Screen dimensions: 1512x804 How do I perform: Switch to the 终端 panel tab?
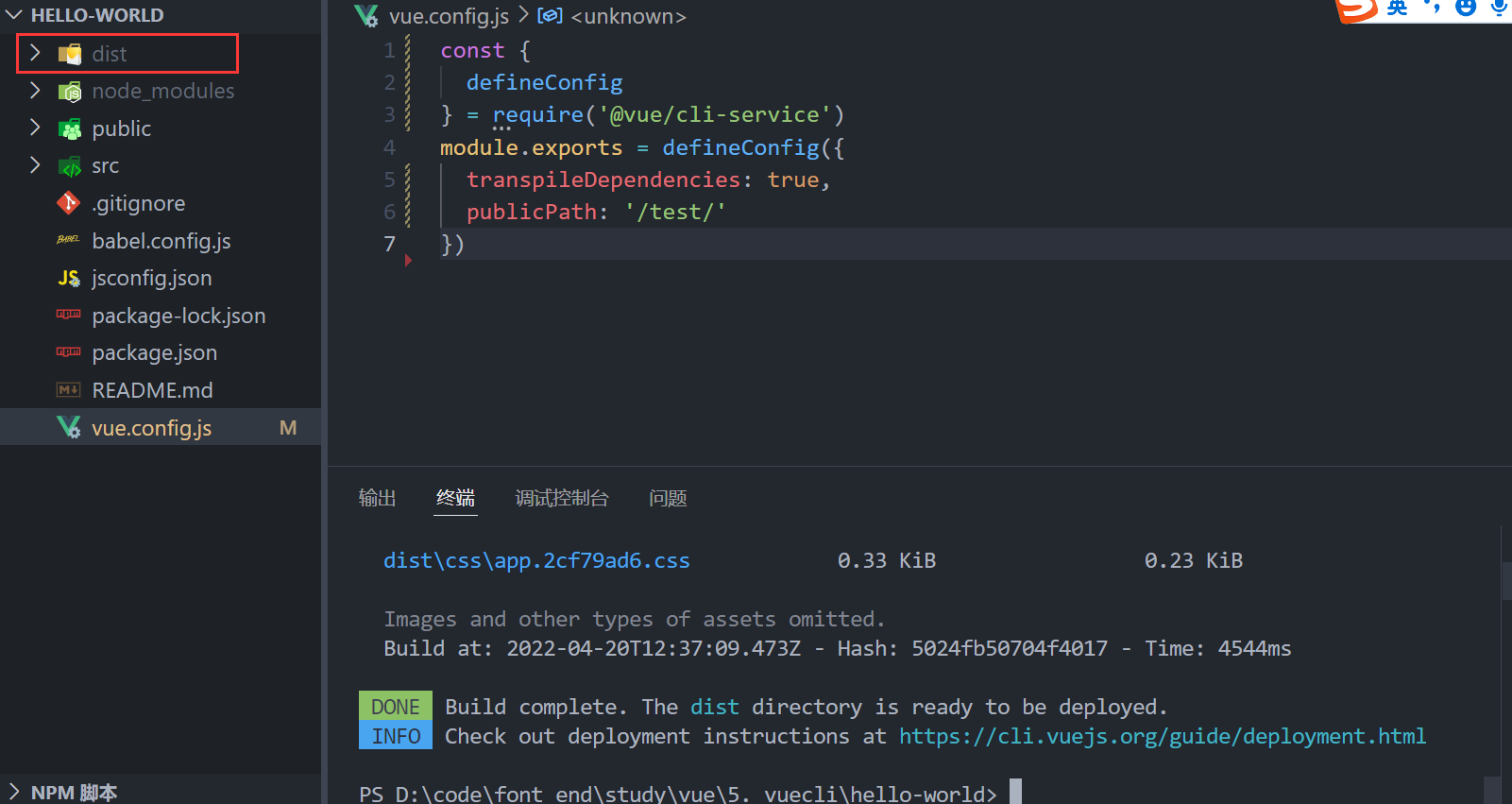(x=455, y=498)
